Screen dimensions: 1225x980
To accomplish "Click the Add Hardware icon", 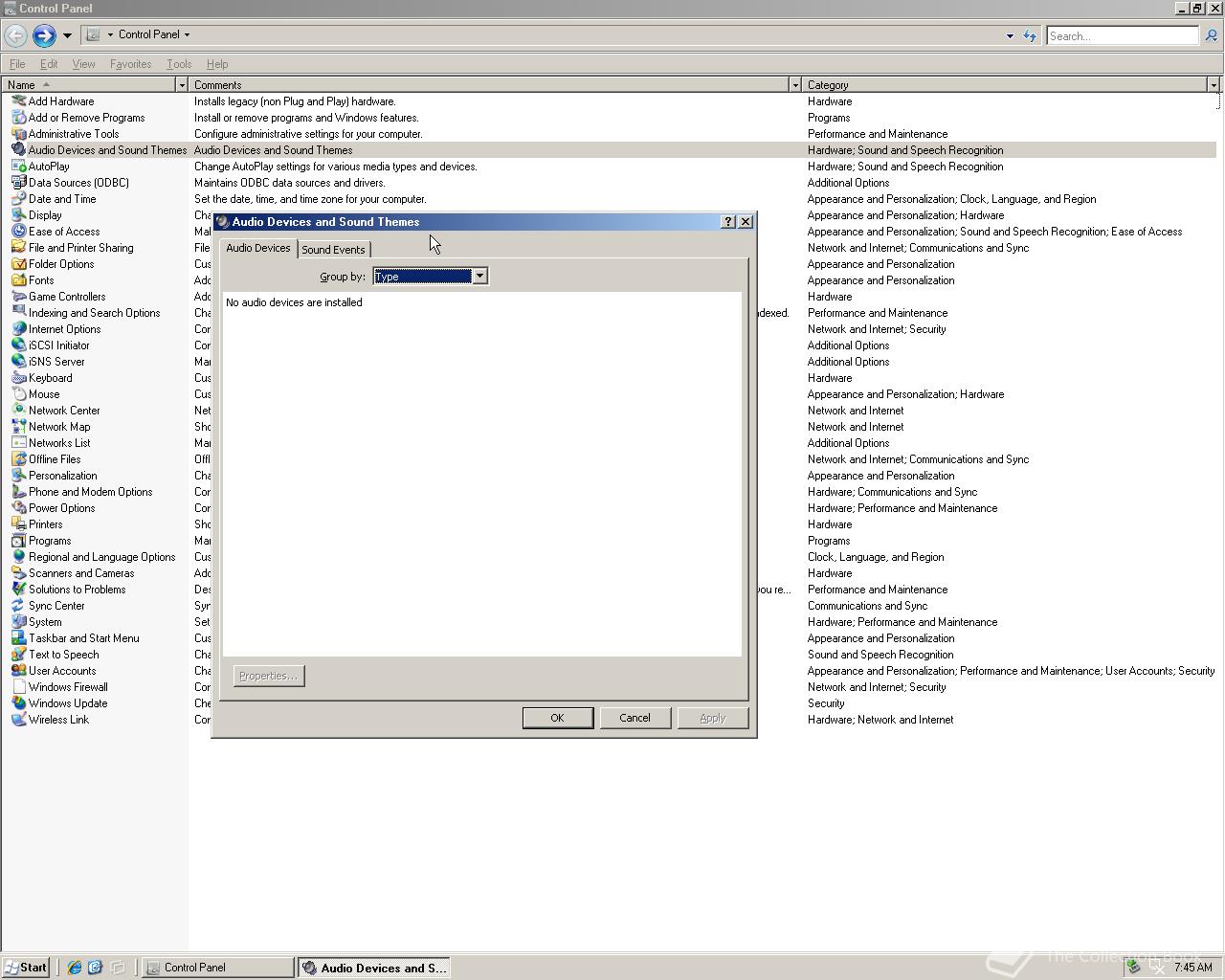I will pyautogui.click(x=18, y=101).
